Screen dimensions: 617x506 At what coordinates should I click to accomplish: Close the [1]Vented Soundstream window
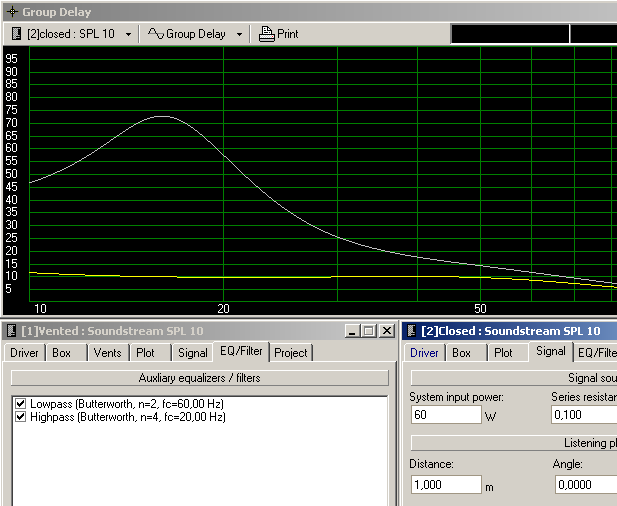[x=386, y=331]
